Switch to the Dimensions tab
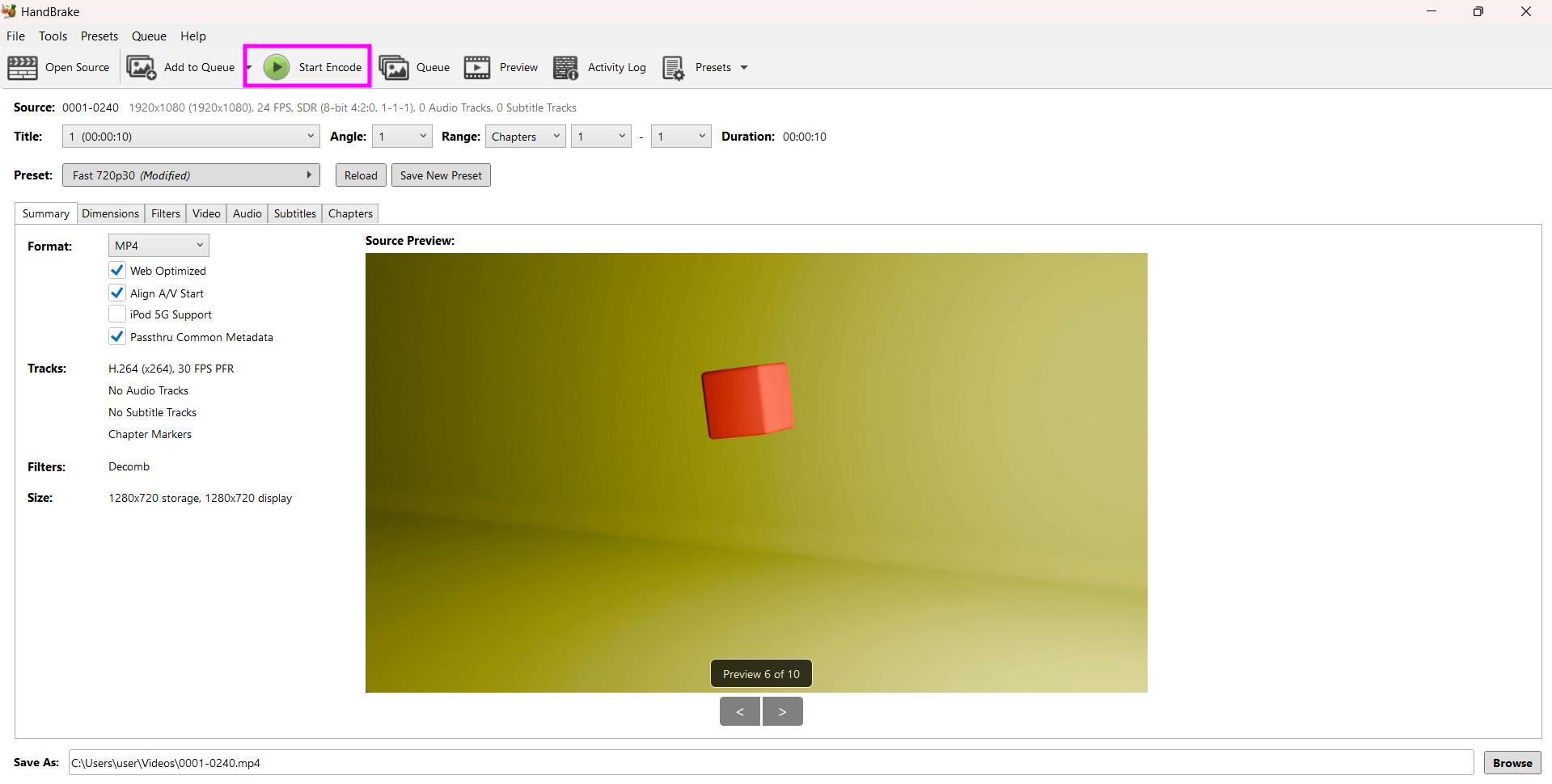 pyautogui.click(x=110, y=213)
